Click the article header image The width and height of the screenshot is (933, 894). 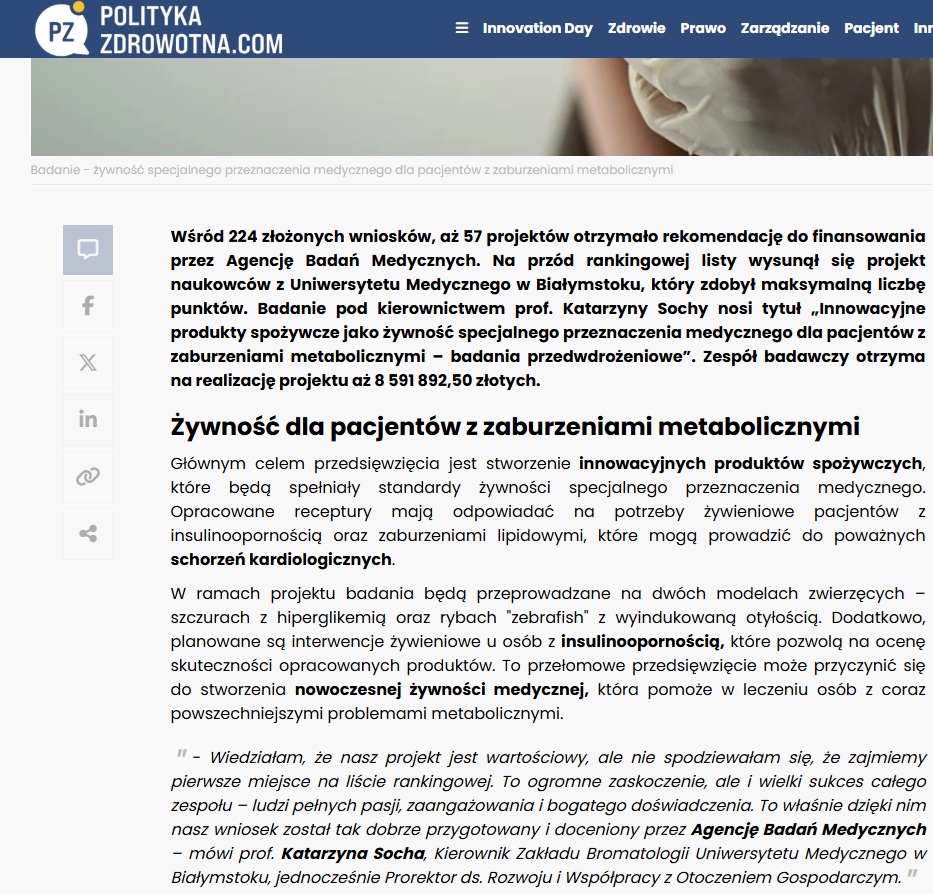coord(481,106)
